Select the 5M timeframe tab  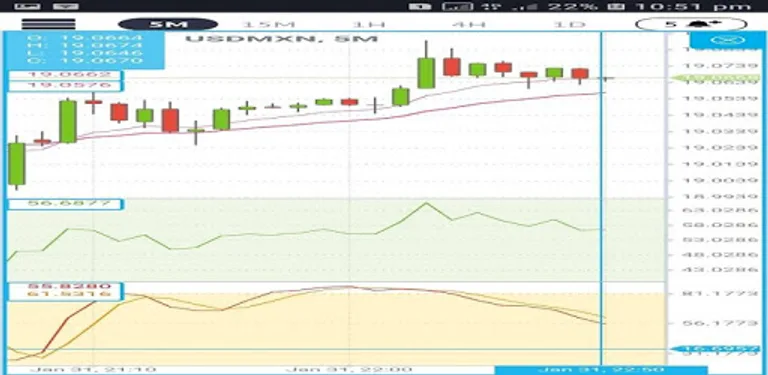(168, 24)
